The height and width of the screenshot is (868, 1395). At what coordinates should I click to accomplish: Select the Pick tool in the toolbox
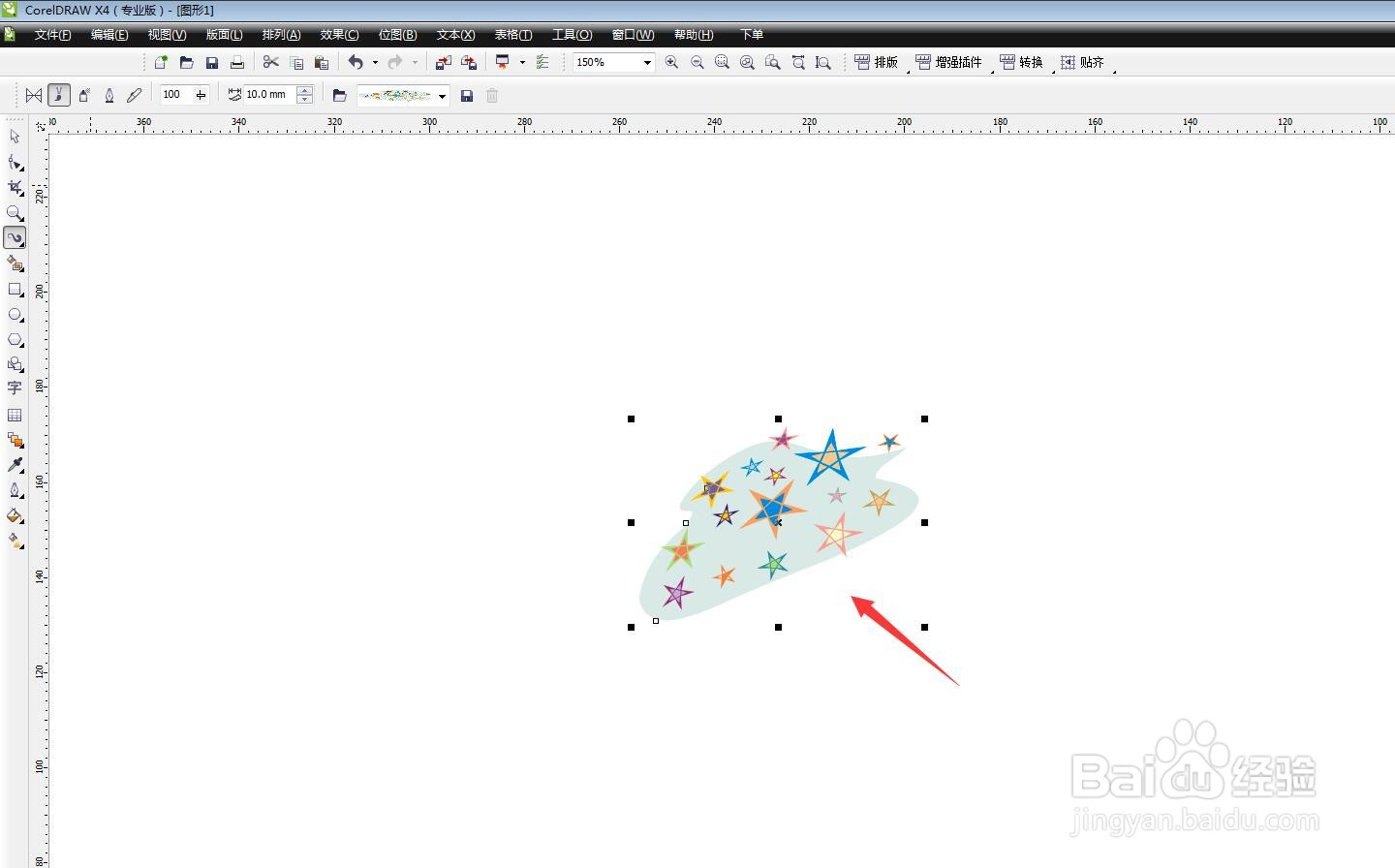[x=15, y=137]
